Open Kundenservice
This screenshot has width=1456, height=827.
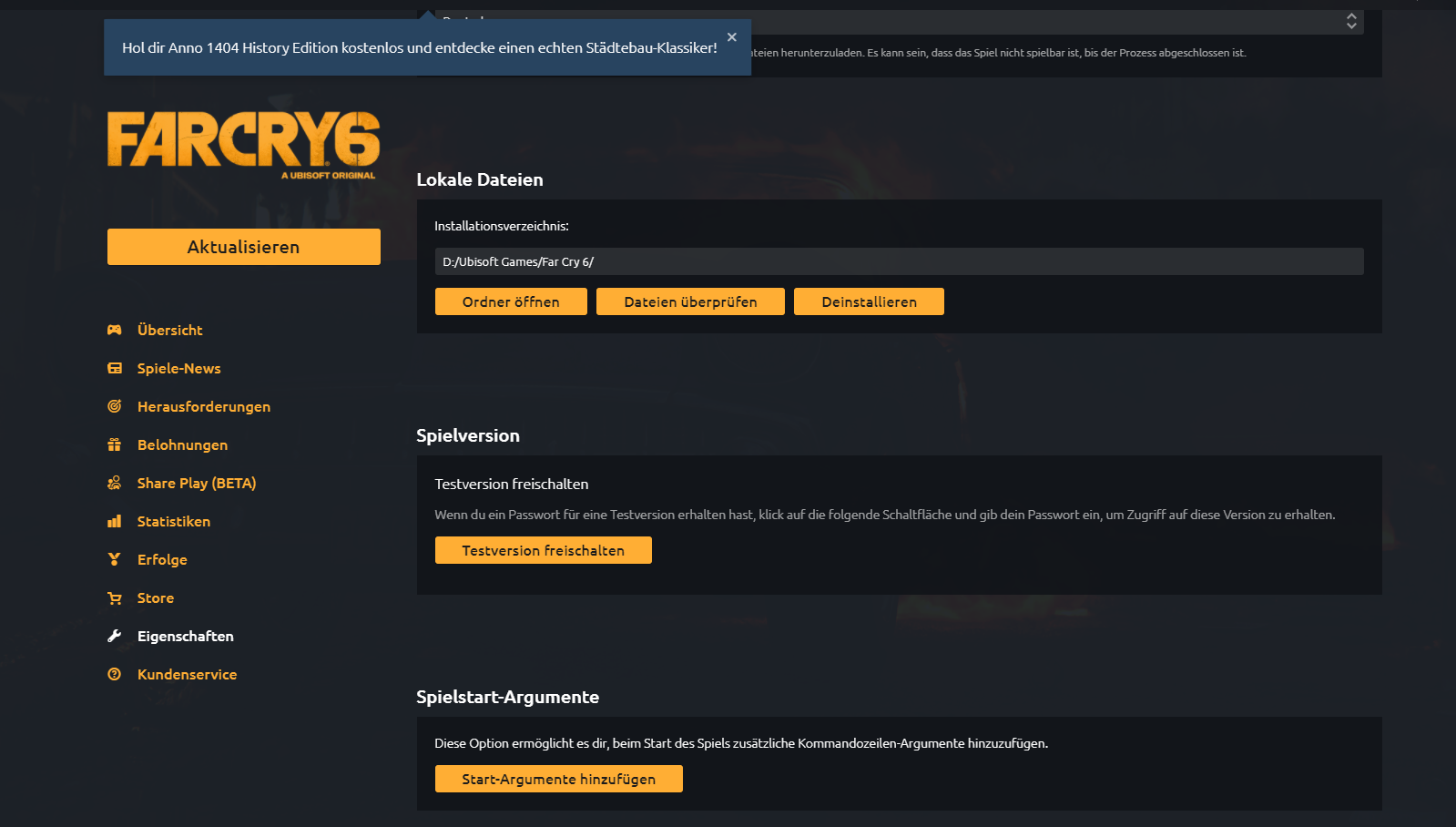187,674
